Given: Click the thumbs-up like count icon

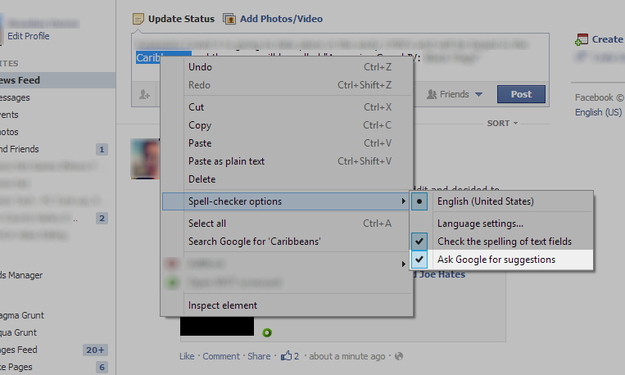Looking at the screenshot, I should (286, 355).
